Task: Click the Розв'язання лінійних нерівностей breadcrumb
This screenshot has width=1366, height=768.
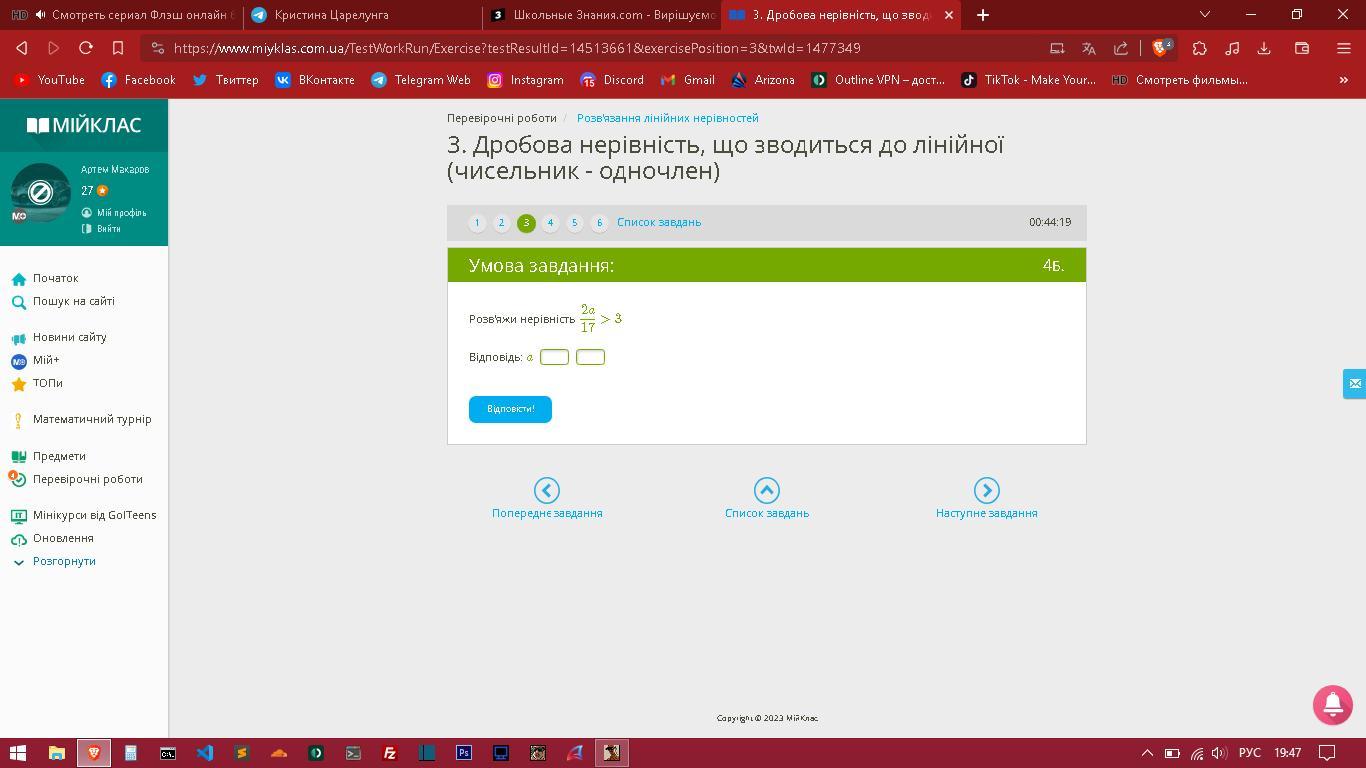Action: pos(668,118)
